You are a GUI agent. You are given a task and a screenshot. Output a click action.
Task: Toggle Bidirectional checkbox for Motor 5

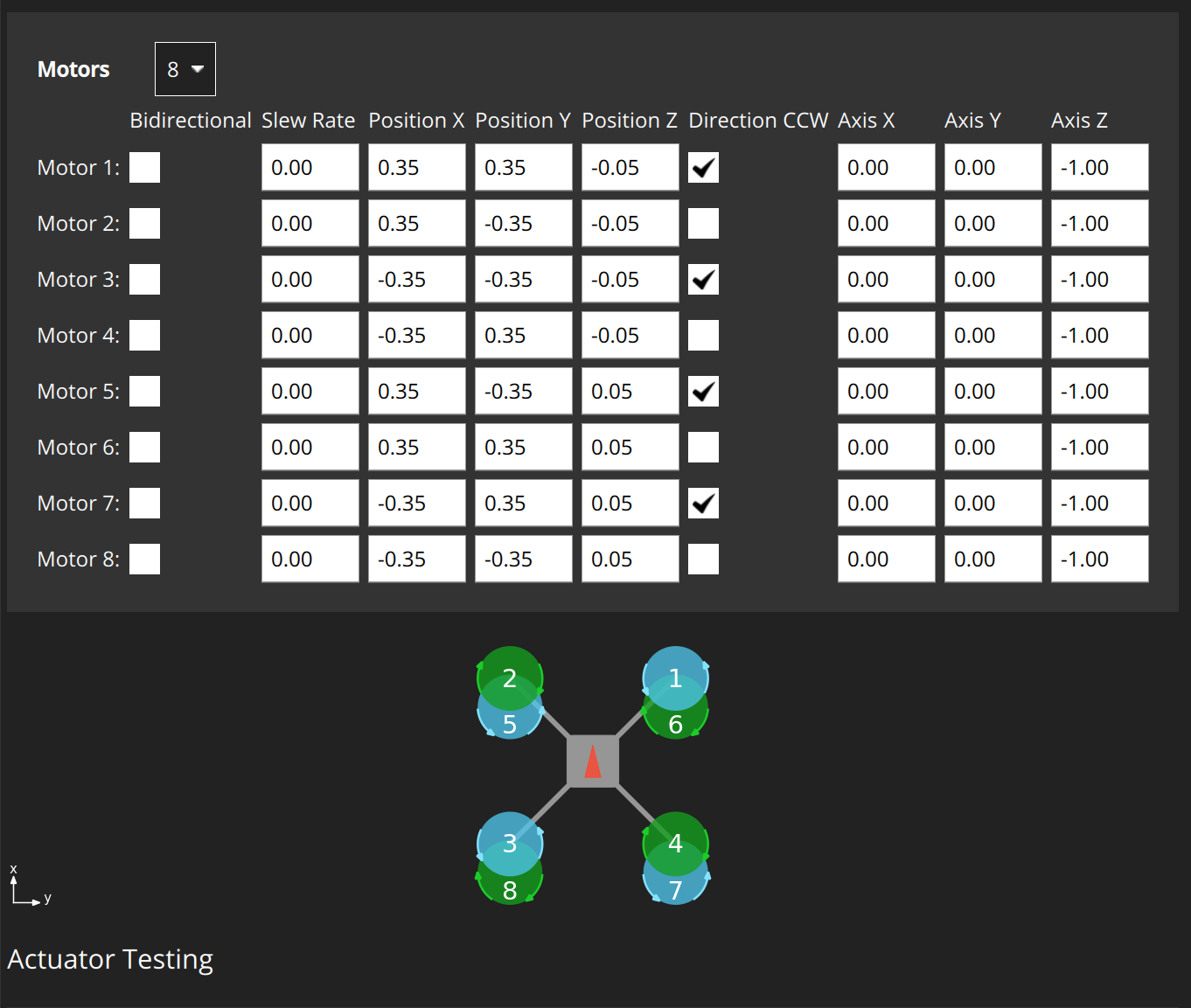(145, 391)
